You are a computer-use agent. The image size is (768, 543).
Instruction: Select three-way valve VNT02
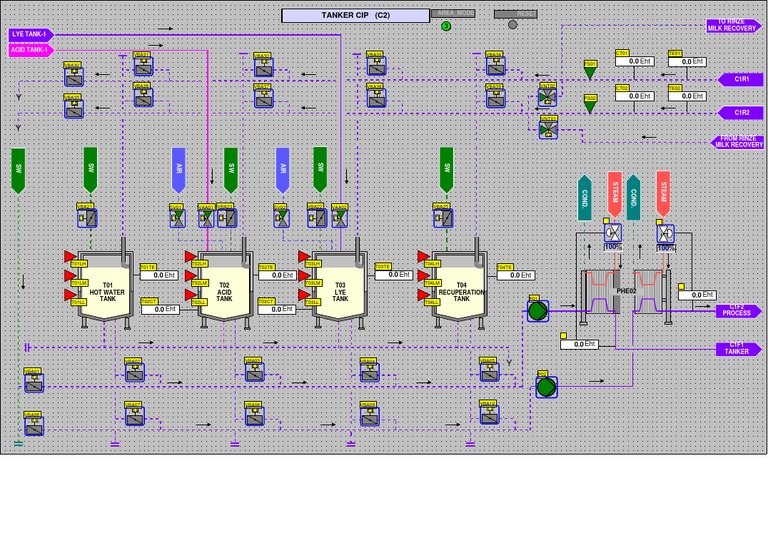548,97
